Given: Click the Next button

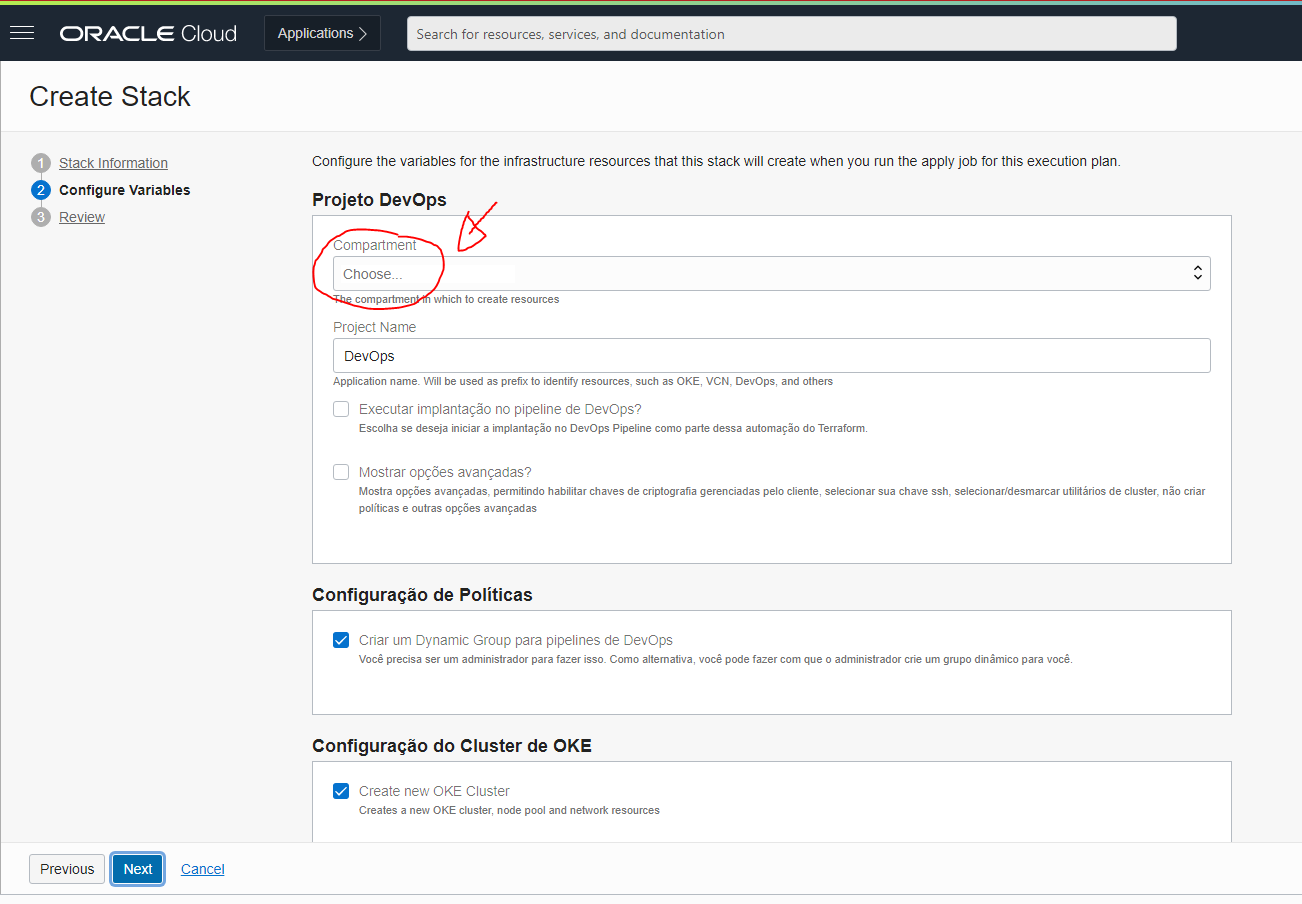Looking at the screenshot, I should click(x=138, y=869).
